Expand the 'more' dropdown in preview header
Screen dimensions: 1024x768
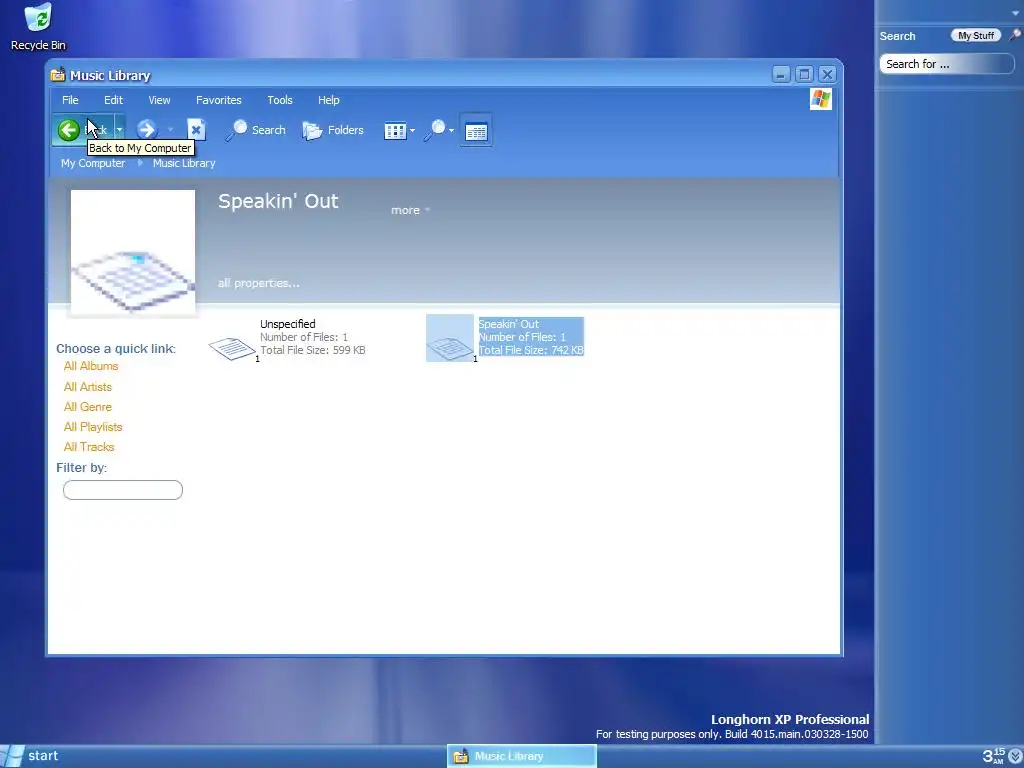pyautogui.click(x=410, y=210)
